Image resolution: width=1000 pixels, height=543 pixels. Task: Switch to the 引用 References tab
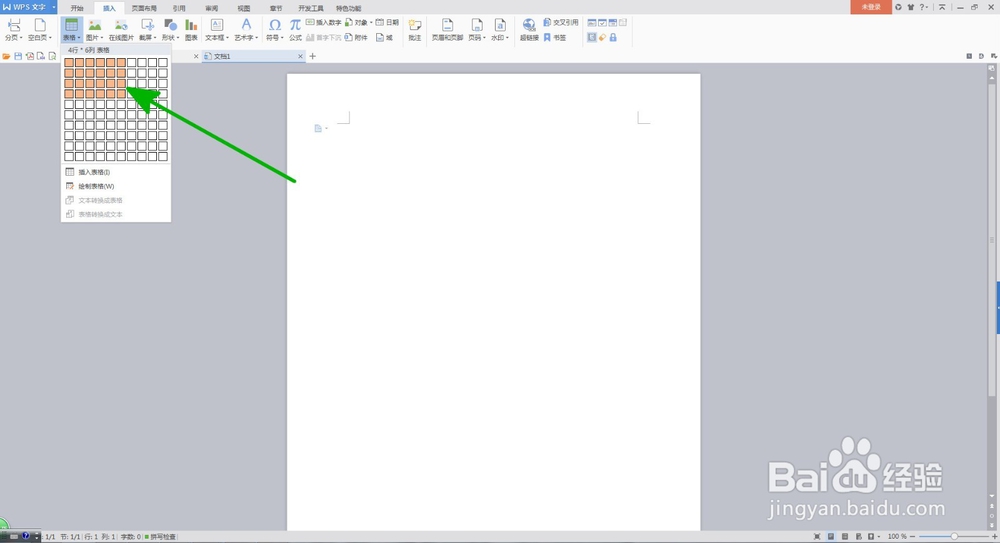coord(179,8)
